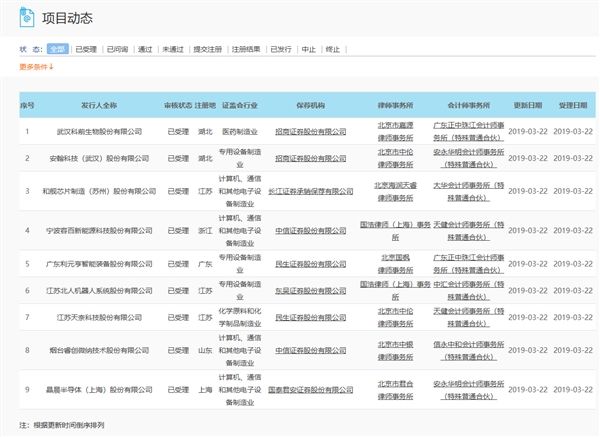Filter by 提交注册 status

[208, 49]
